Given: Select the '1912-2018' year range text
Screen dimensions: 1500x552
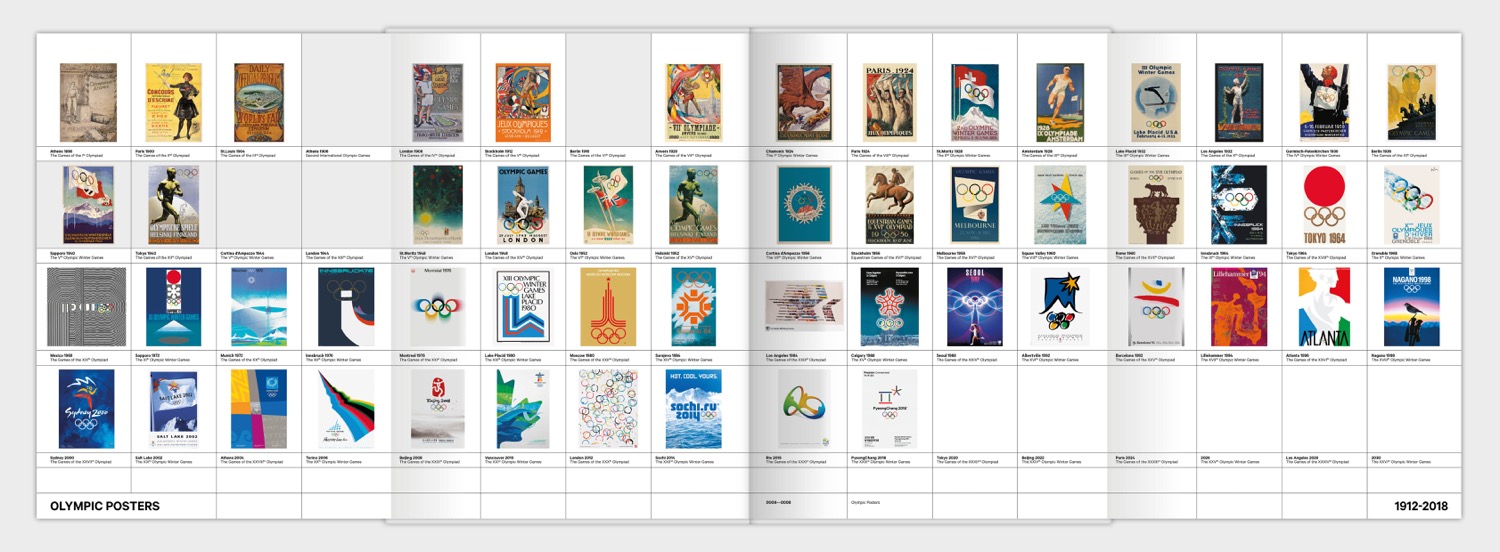Looking at the screenshot, I should click(1421, 507).
